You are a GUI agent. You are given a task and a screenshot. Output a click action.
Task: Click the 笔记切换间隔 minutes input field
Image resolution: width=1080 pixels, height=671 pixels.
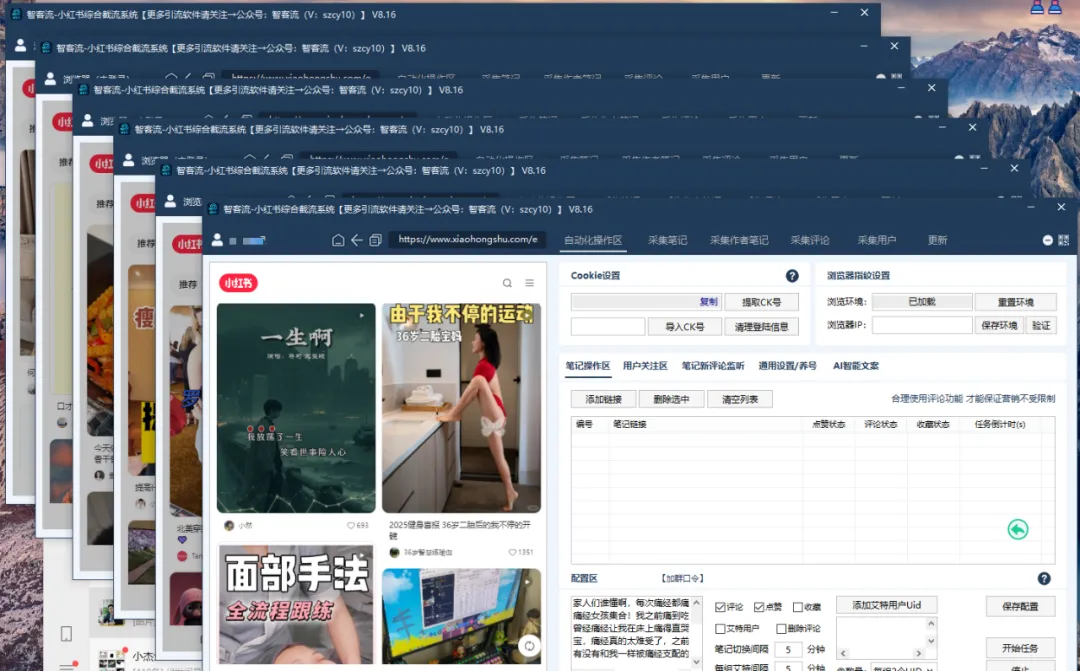(791, 647)
